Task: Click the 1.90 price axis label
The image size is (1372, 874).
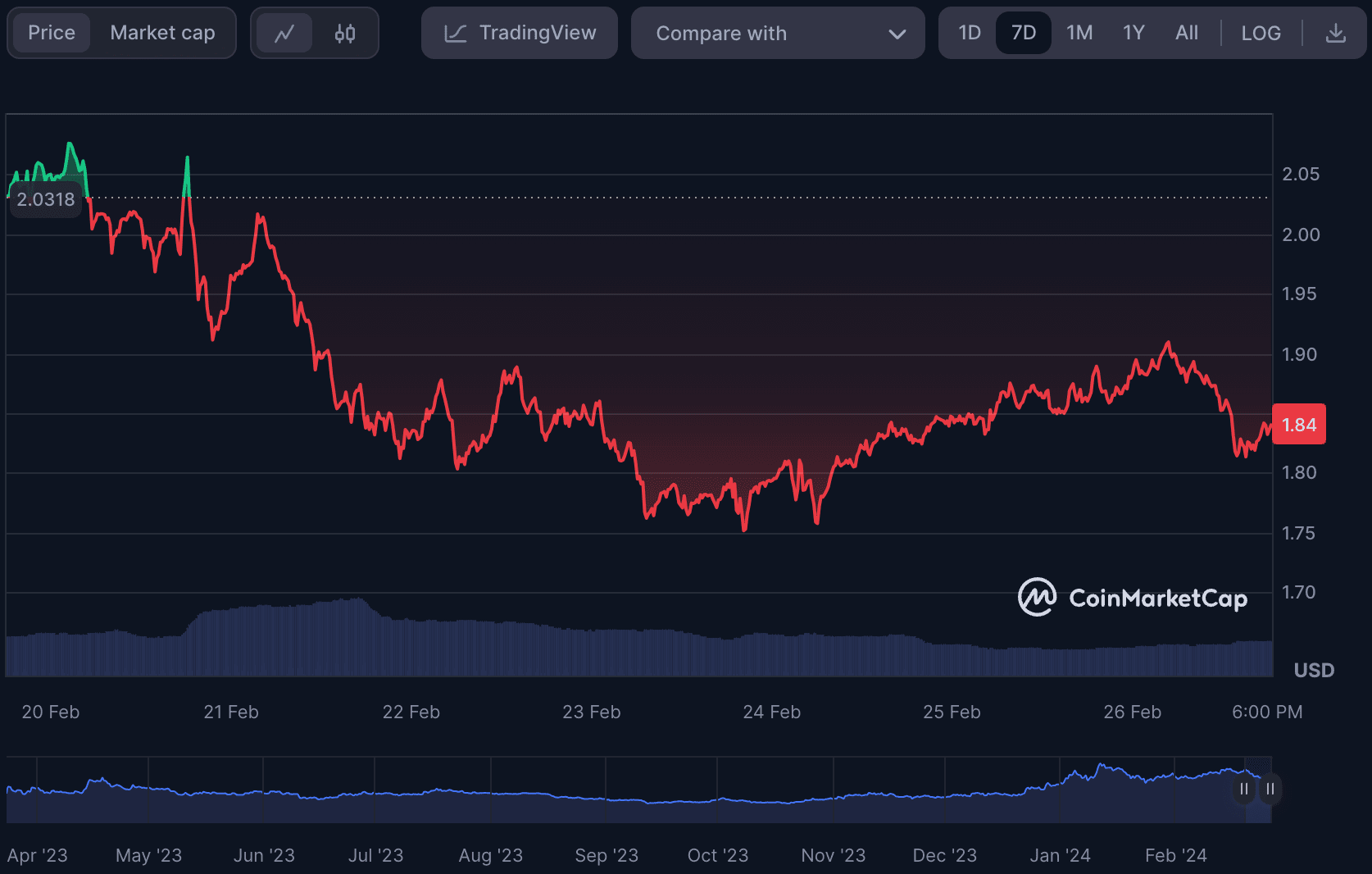Action: pyautogui.click(x=1299, y=354)
